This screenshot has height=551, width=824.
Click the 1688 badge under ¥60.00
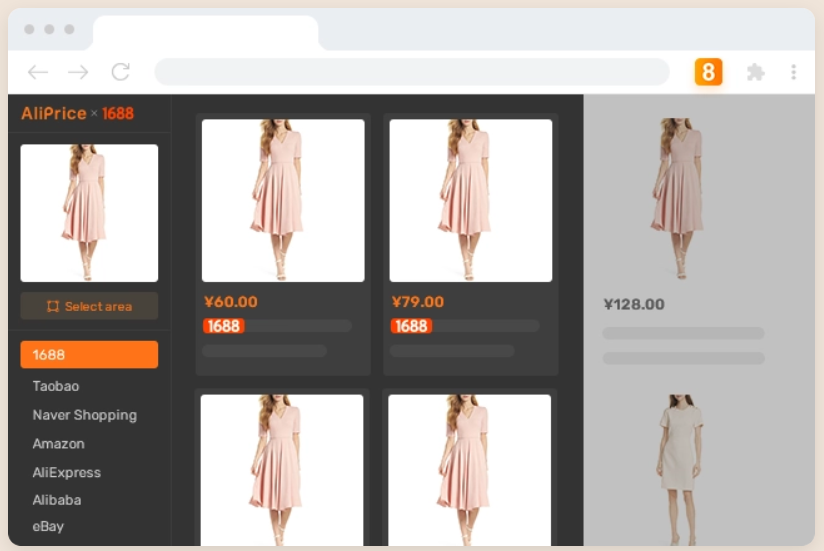tap(223, 326)
